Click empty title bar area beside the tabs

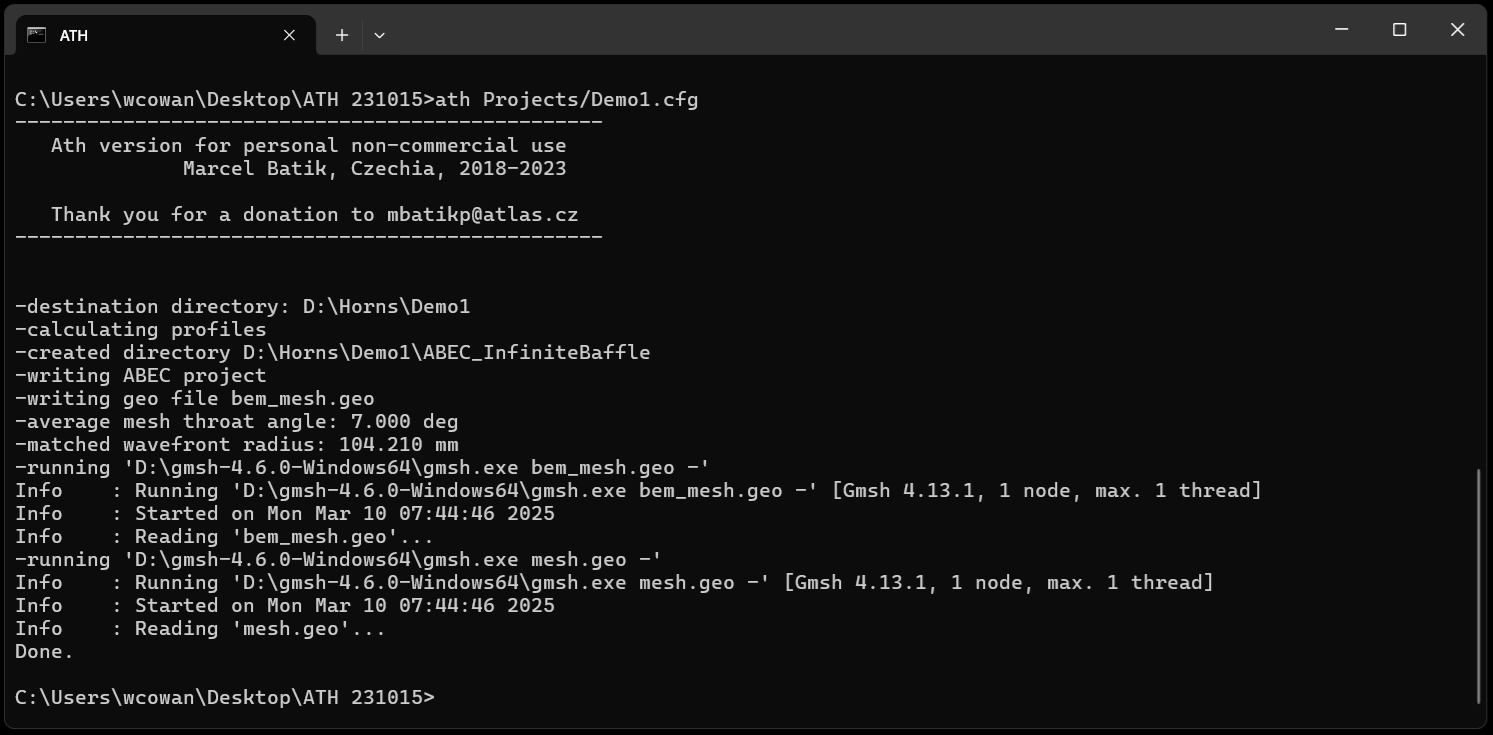point(850,30)
